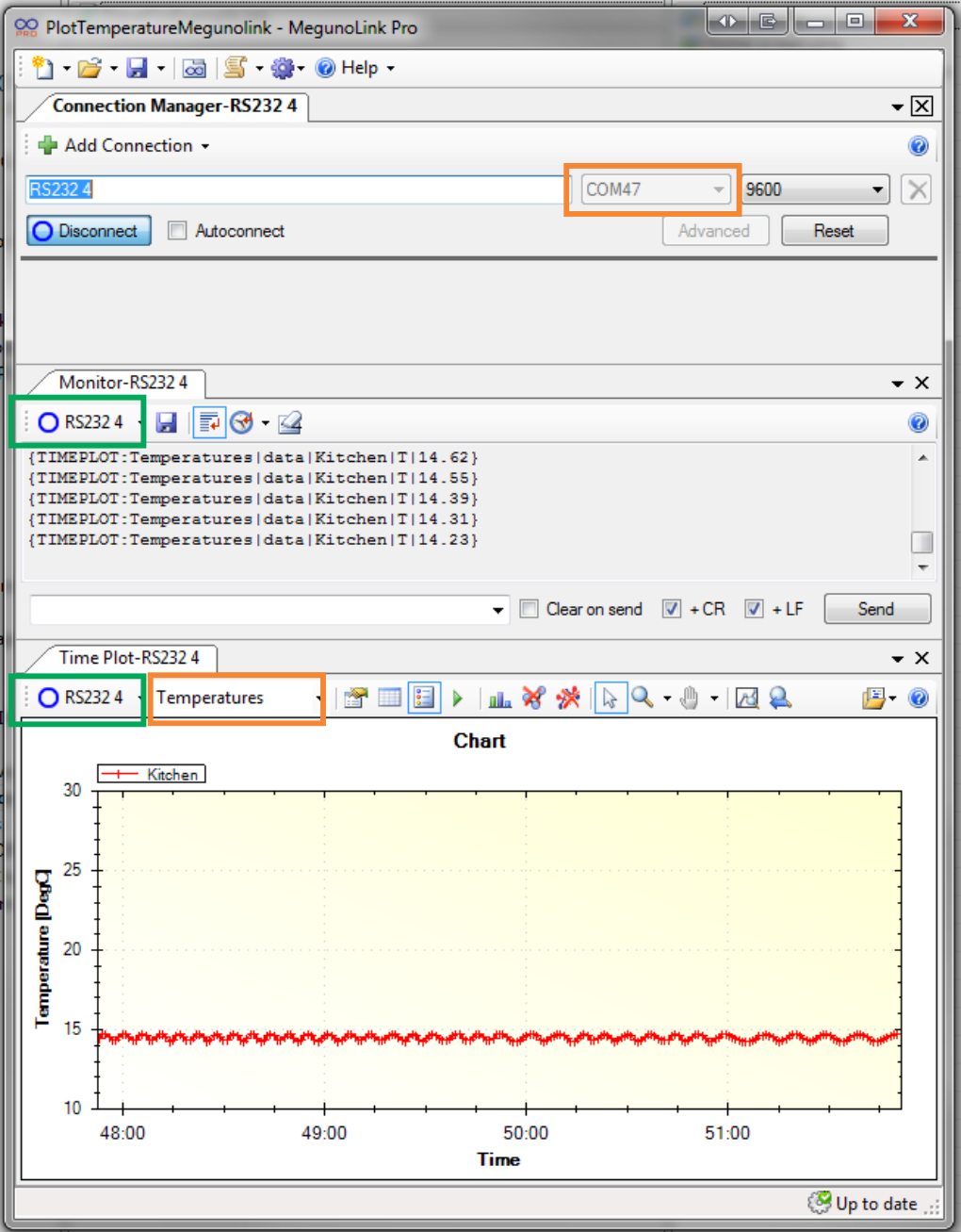Enable Clear on send

(529, 609)
